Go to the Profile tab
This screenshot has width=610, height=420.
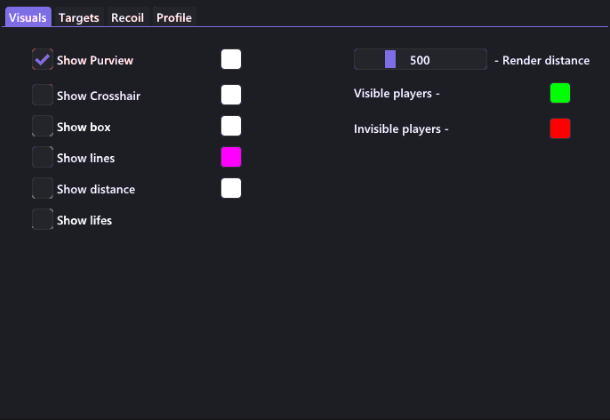point(174,18)
